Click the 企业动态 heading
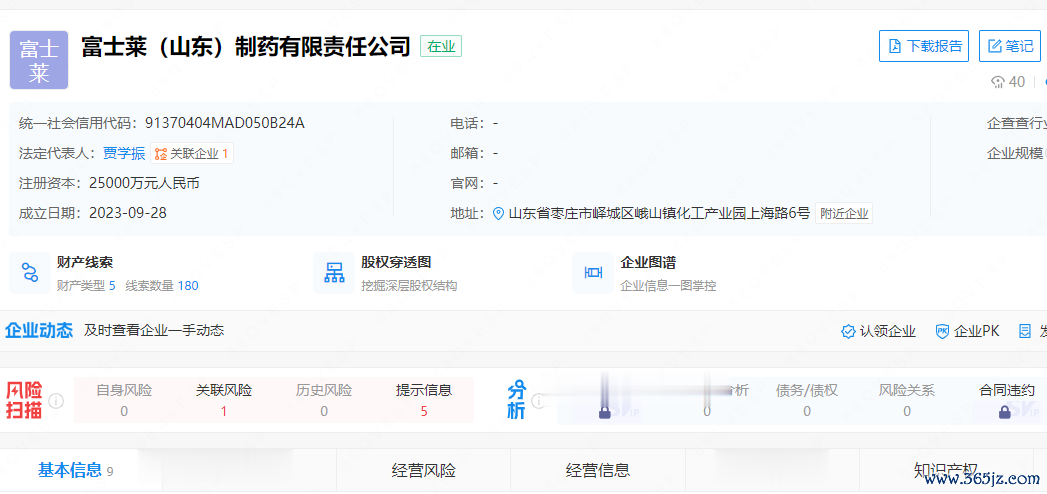 tap(39, 330)
